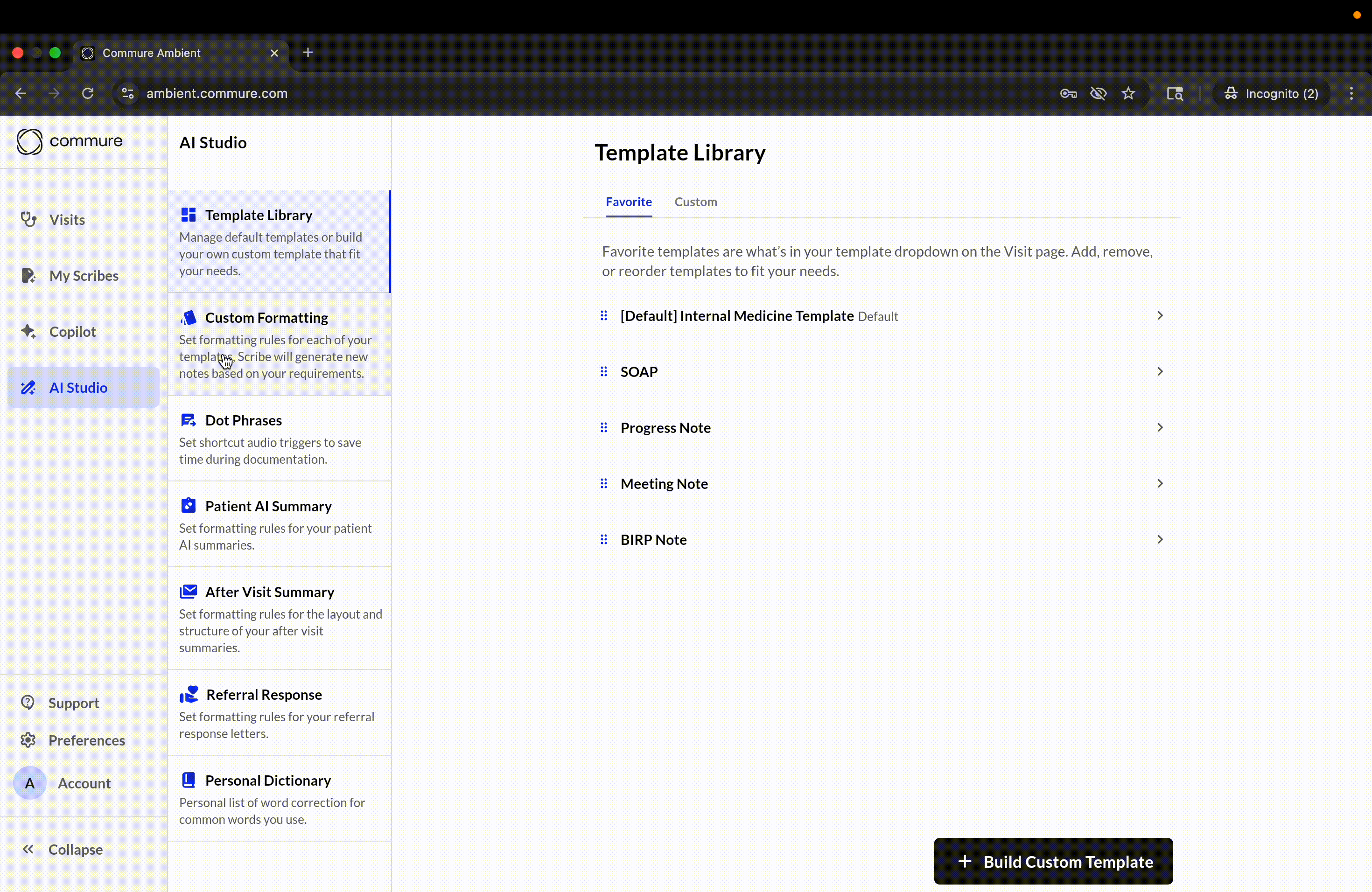1372x892 pixels.
Task: Open the Visits section icon
Action: click(28, 219)
